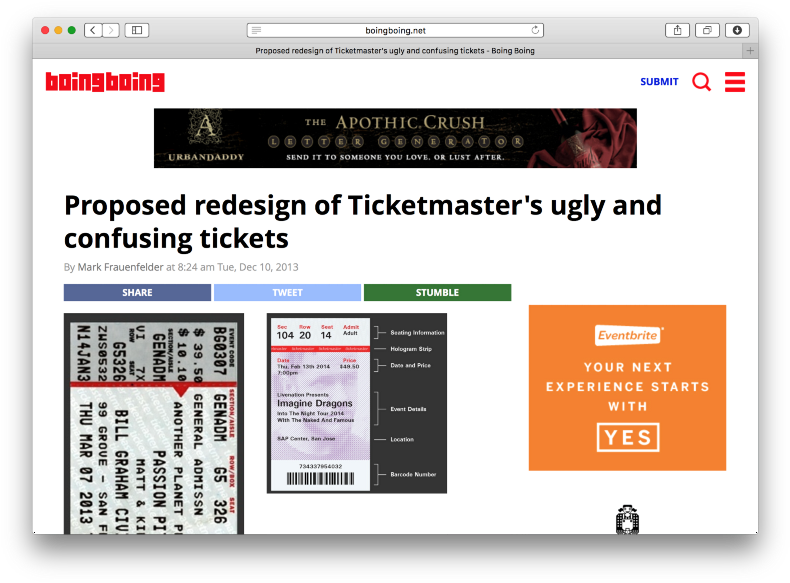Open the red search magnifier icon
Viewport: 790px width, 583px height.
point(701,82)
